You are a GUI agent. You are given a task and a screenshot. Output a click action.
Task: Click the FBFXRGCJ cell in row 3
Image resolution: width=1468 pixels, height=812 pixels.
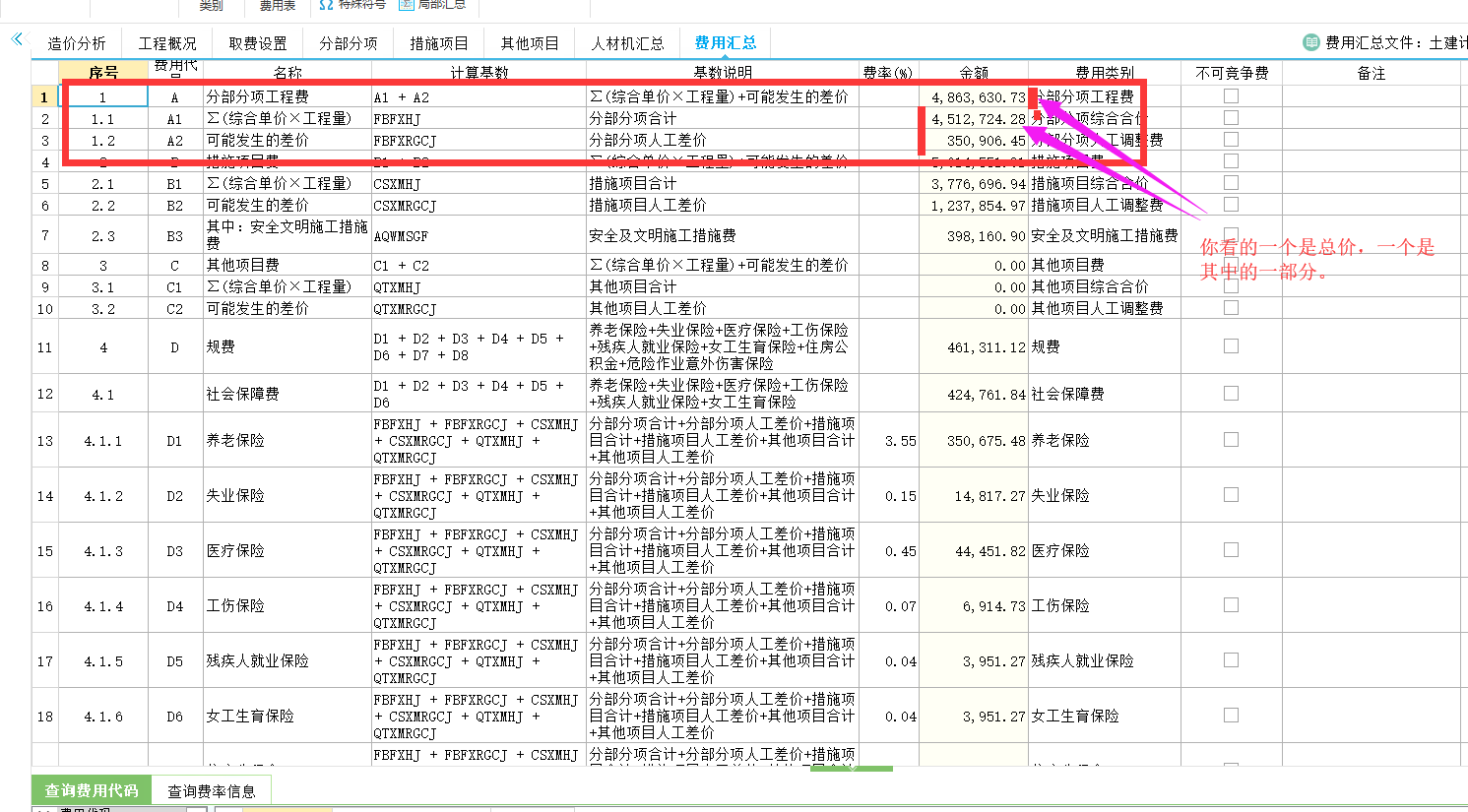(479, 141)
